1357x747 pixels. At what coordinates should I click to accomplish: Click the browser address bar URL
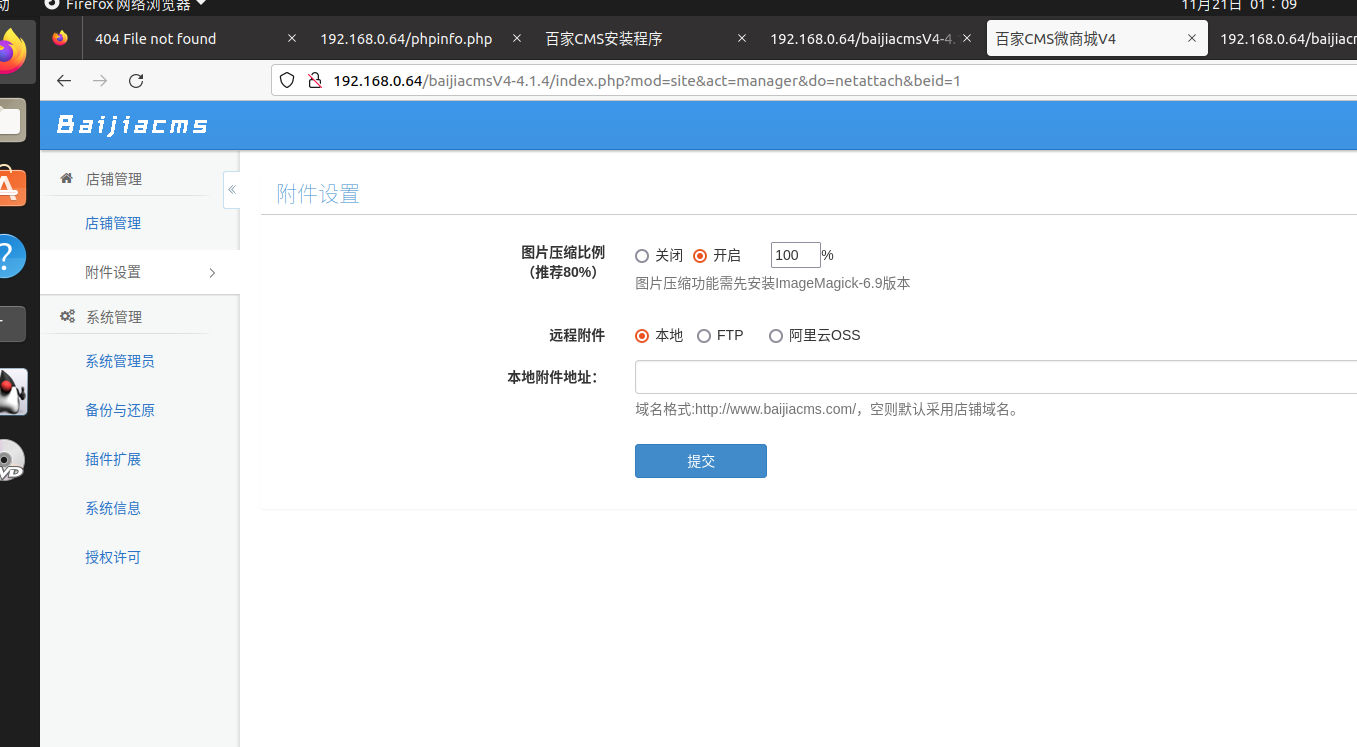tap(646, 81)
